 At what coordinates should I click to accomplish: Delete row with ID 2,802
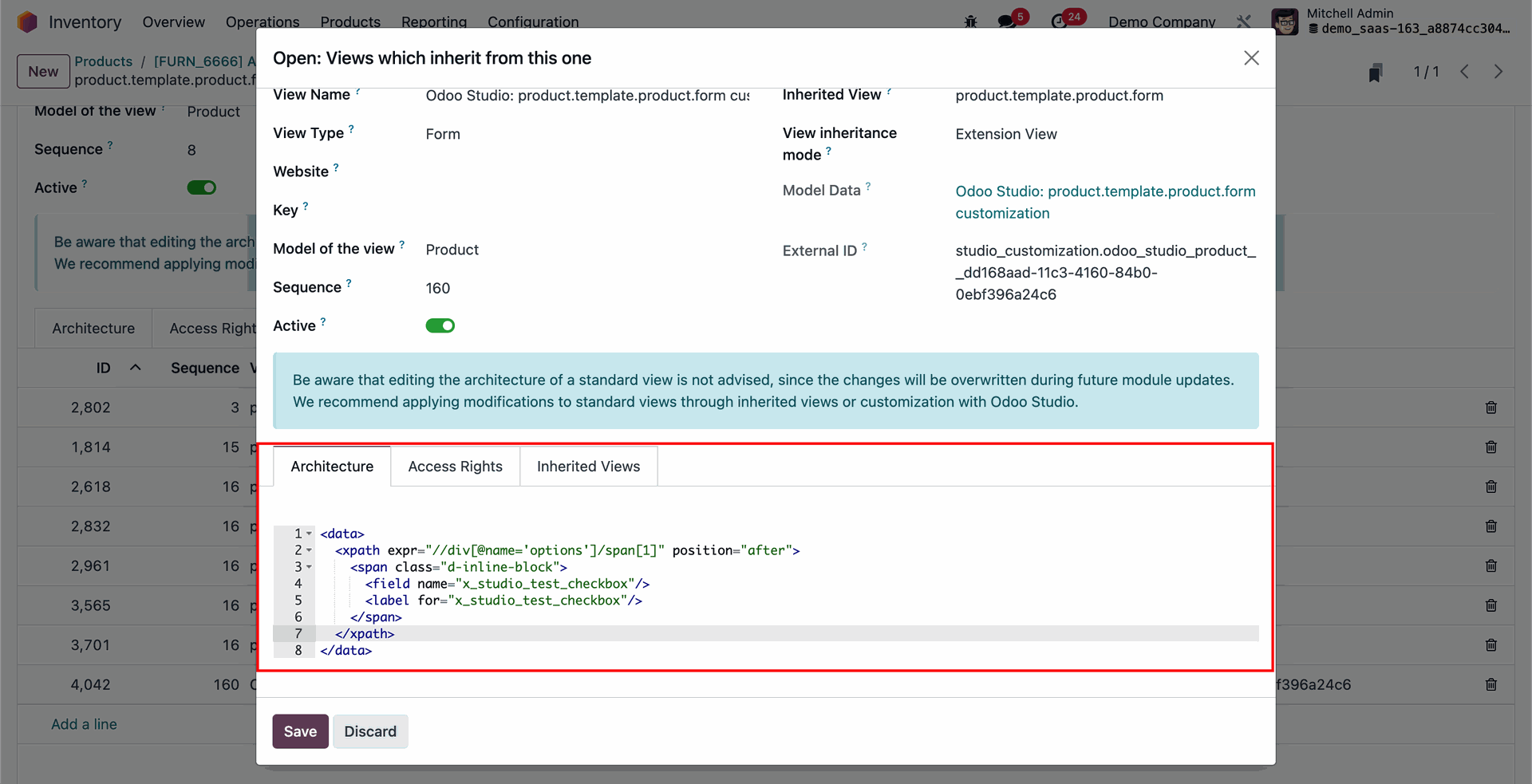[x=1491, y=408]
